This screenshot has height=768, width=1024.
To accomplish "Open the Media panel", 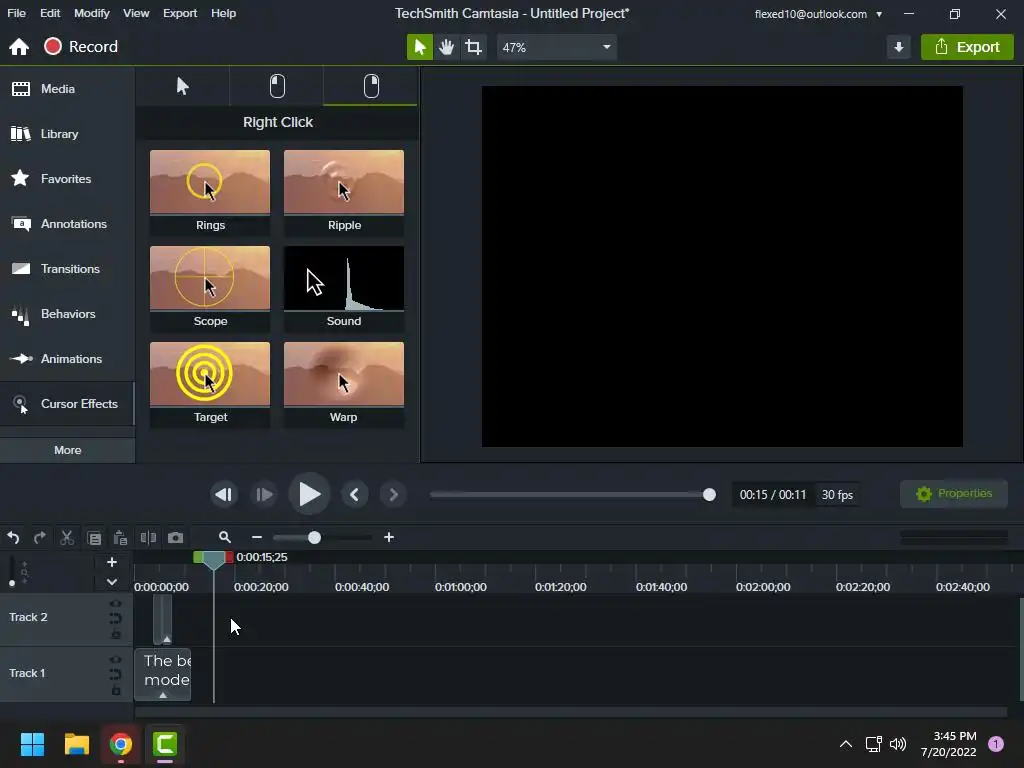I will click(x=67, y=89).
